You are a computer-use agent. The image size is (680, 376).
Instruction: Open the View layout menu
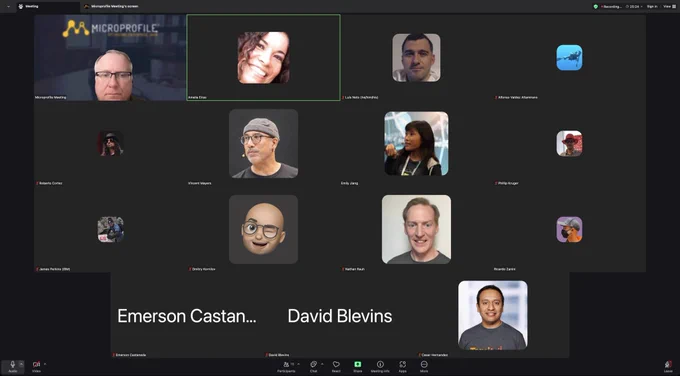point(669,7)
